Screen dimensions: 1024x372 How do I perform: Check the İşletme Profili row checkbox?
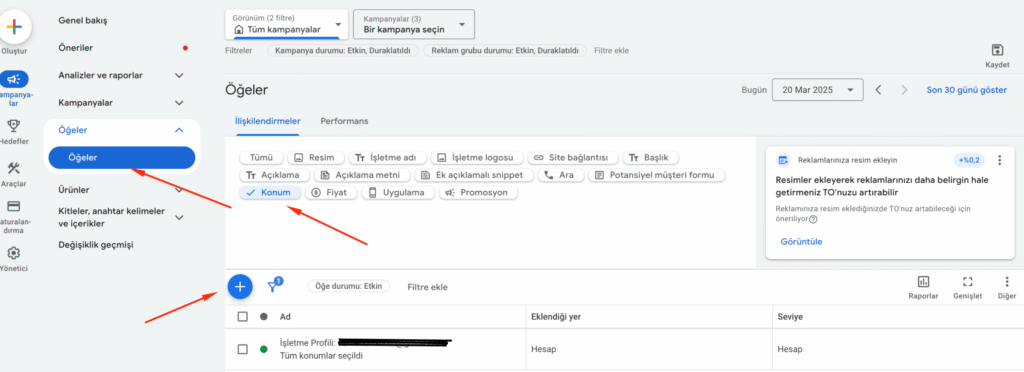243,349
